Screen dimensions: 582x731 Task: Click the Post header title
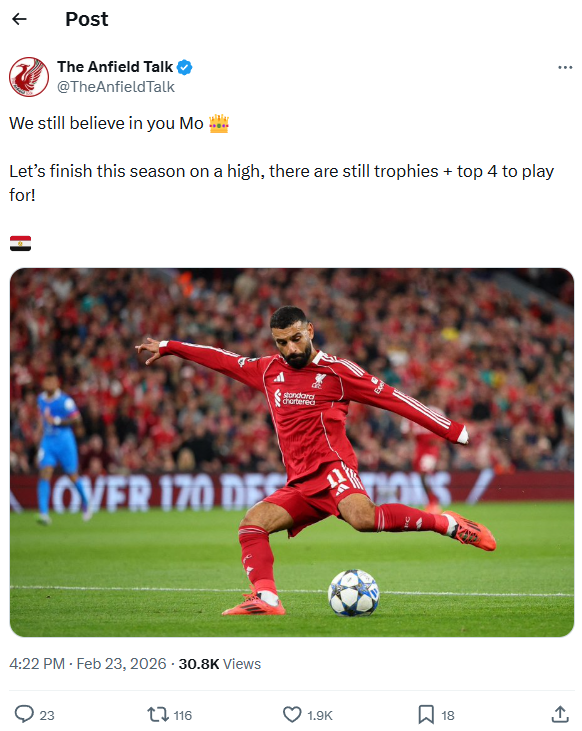87,19
